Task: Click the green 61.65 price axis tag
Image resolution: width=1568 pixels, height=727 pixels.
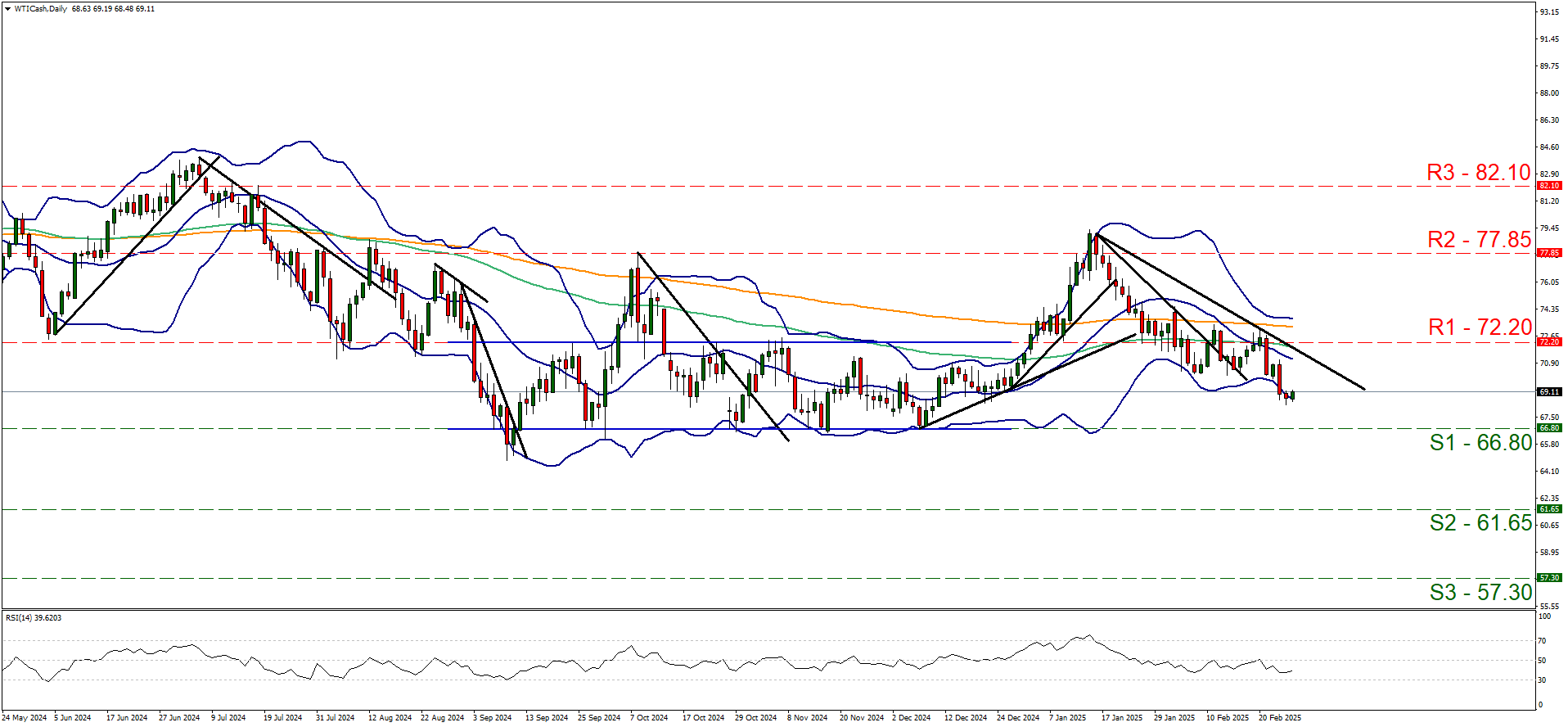Action: (1549, 509)
